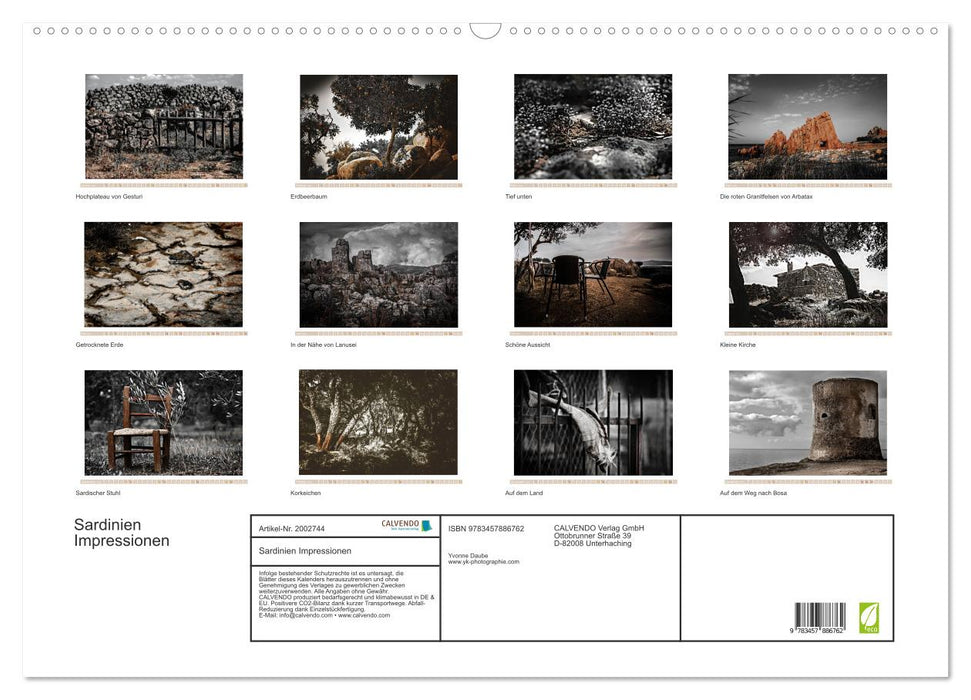Image resolution: width=971 pixels, height=700 pixels.
Task: Open the Schöne Aussicht chairs photo
Action: (x=593, y=275)
